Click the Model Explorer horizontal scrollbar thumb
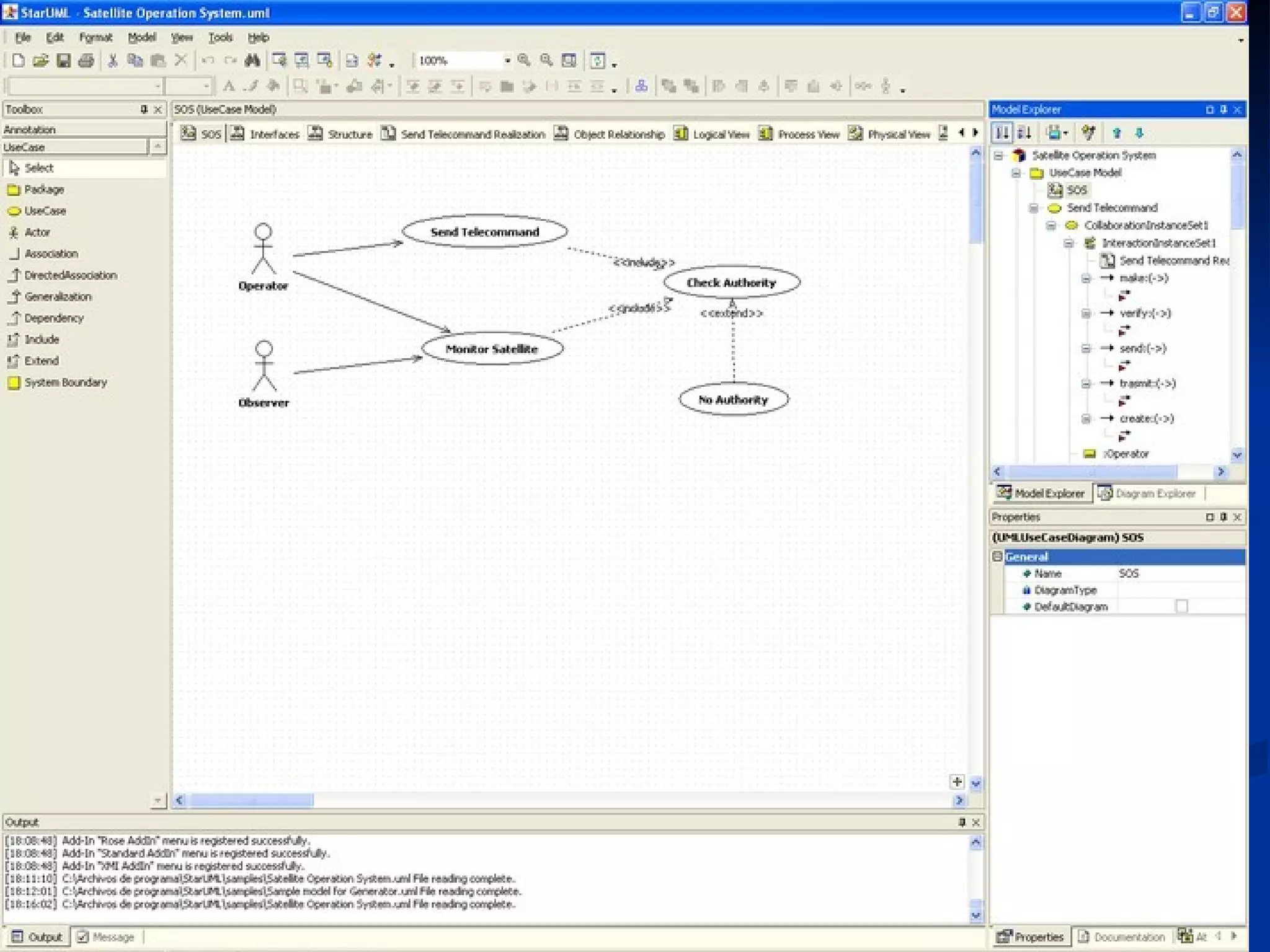This screenshot has height=952, width=1270. (1090, 472)
